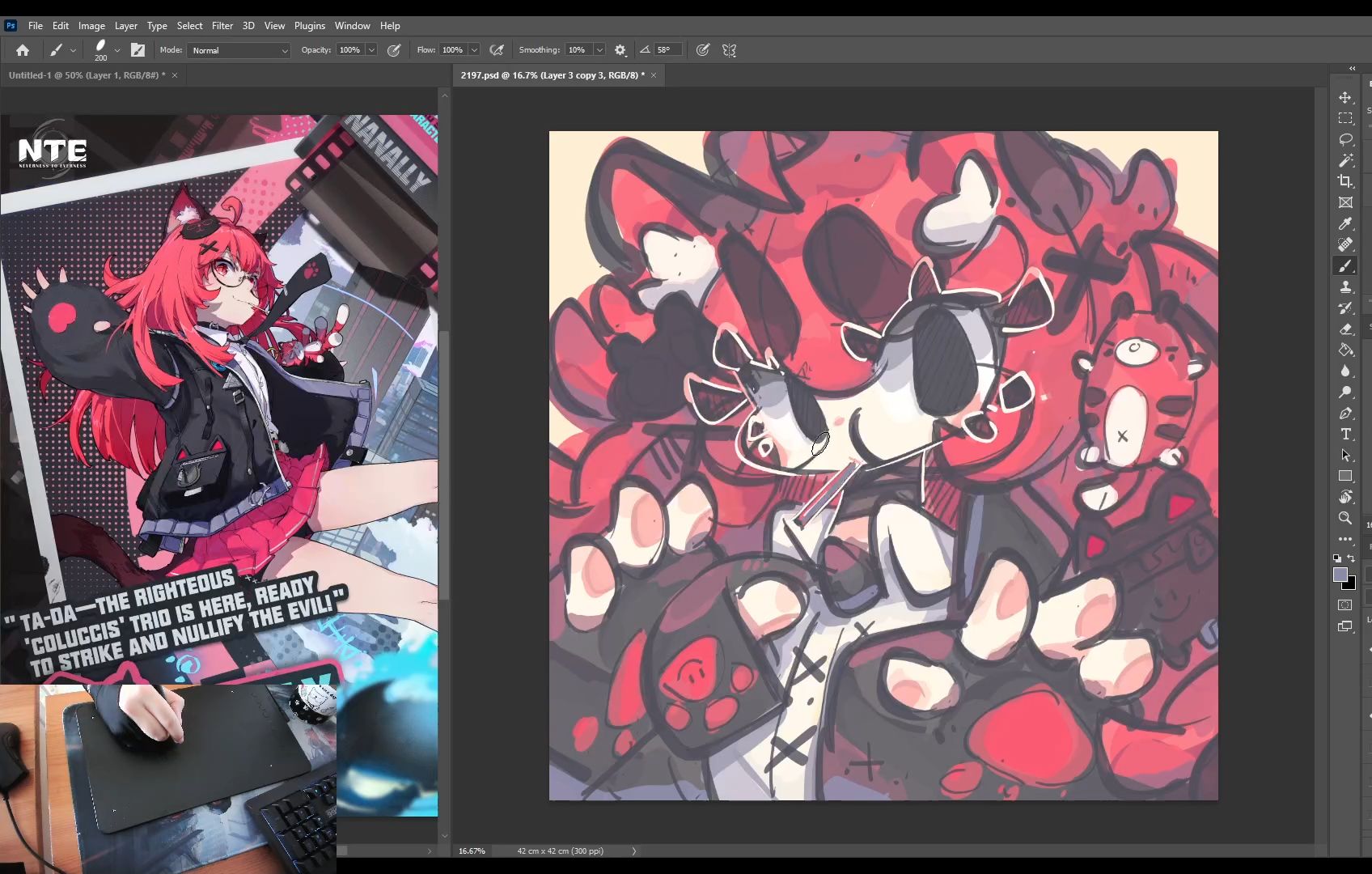Select the Eraser tool

[1345, 329]
